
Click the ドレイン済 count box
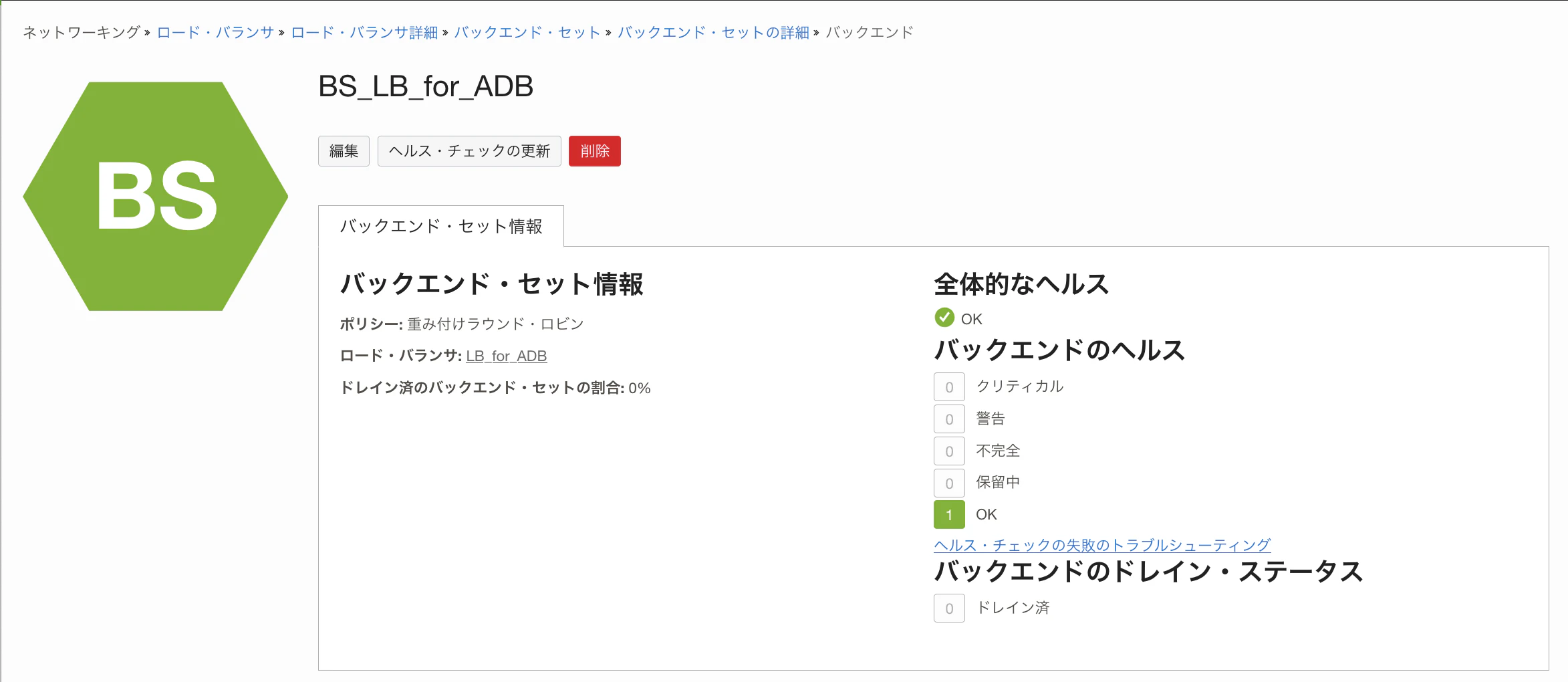[x=949, y=608]
